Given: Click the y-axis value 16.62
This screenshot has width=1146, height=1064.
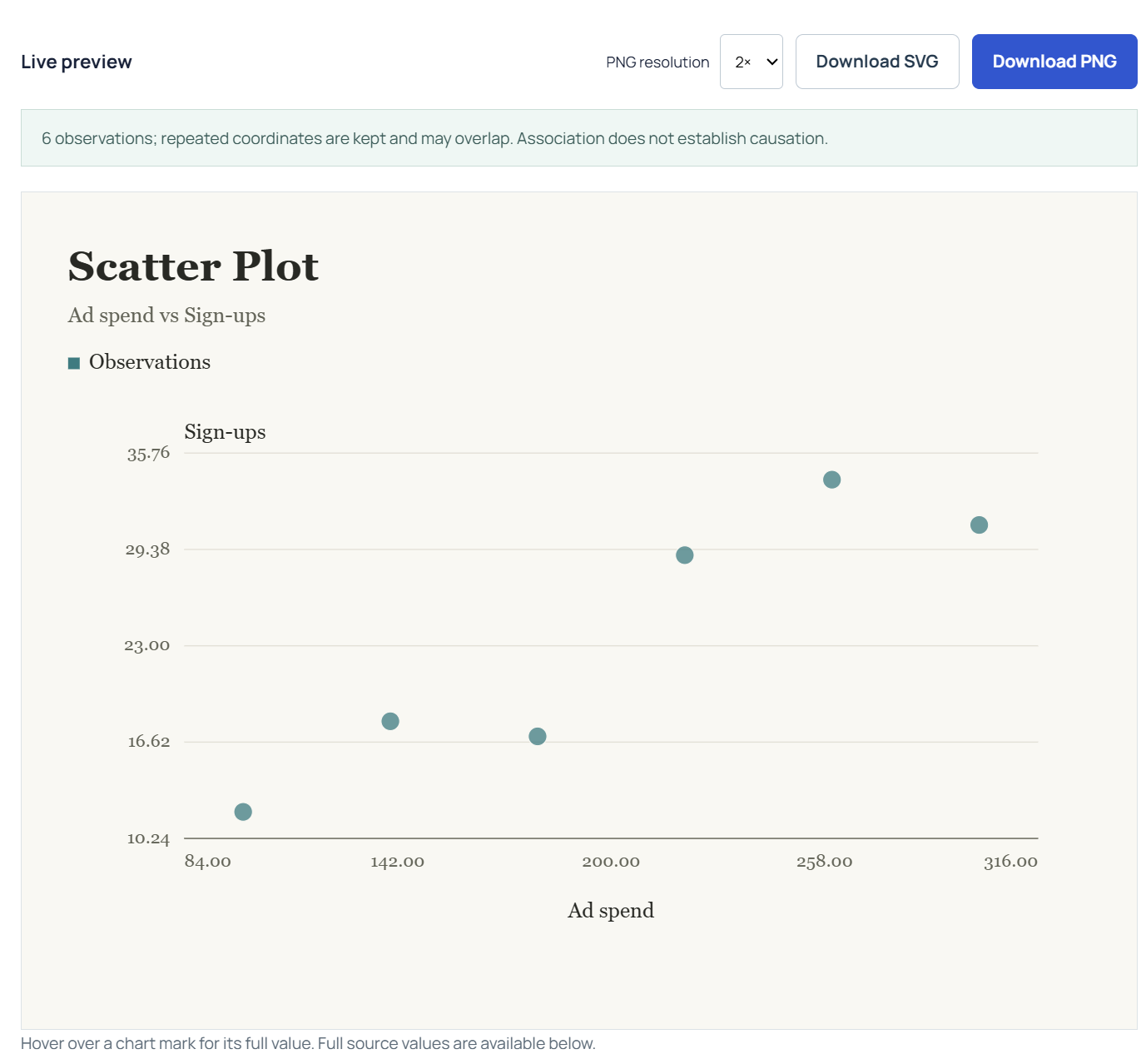Looking at the screenshot, I should (148, 742).
